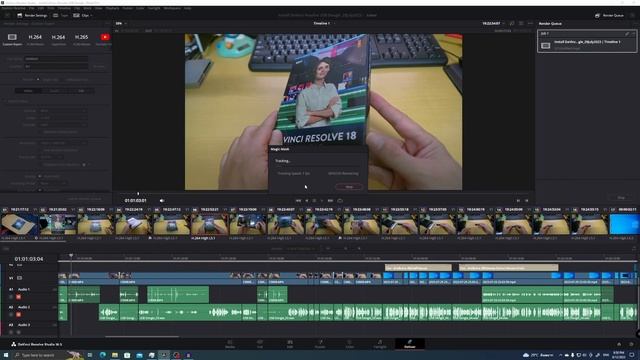
Task: Open viewer options three-dot menu
Action: 530,24
